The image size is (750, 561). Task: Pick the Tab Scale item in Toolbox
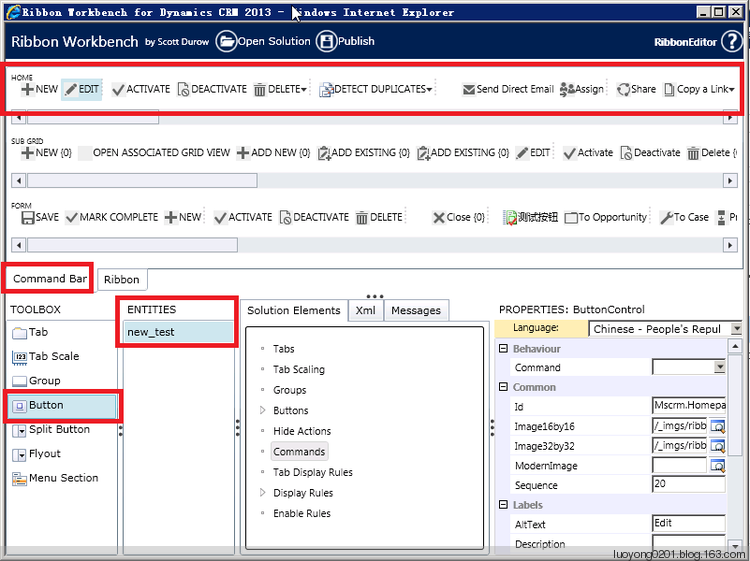[x=45, y=357]
